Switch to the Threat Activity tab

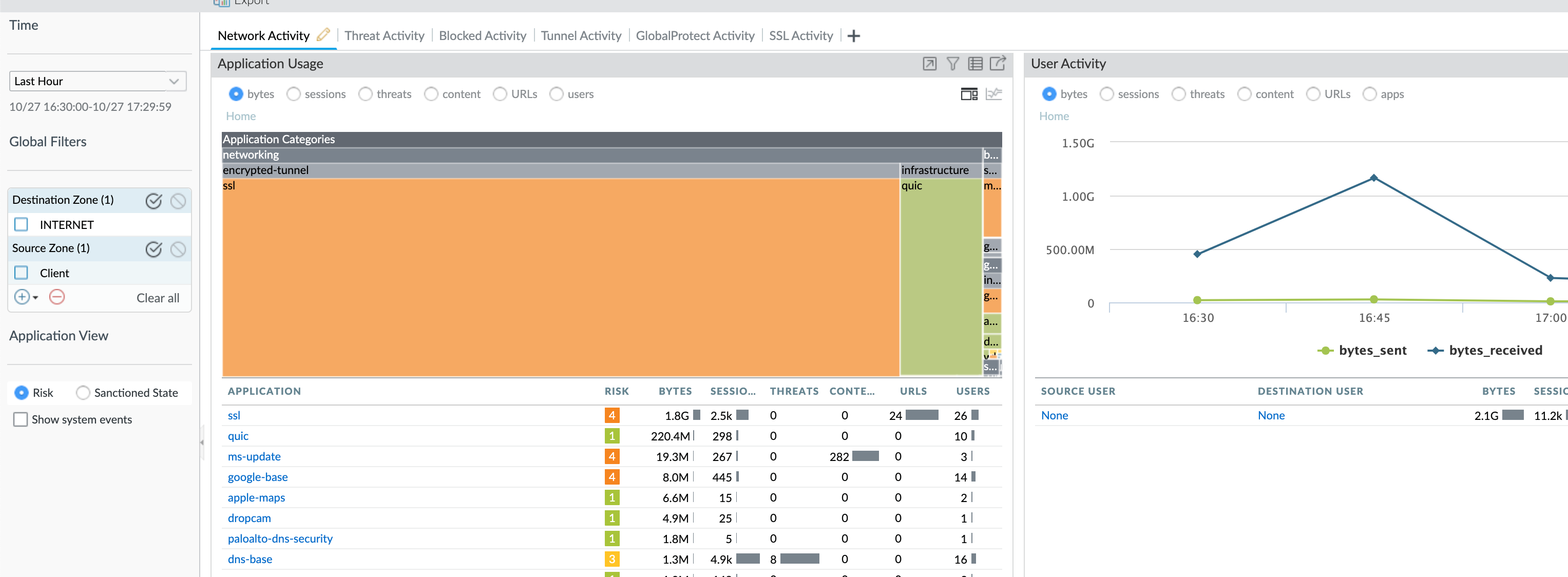coord(384,36)
